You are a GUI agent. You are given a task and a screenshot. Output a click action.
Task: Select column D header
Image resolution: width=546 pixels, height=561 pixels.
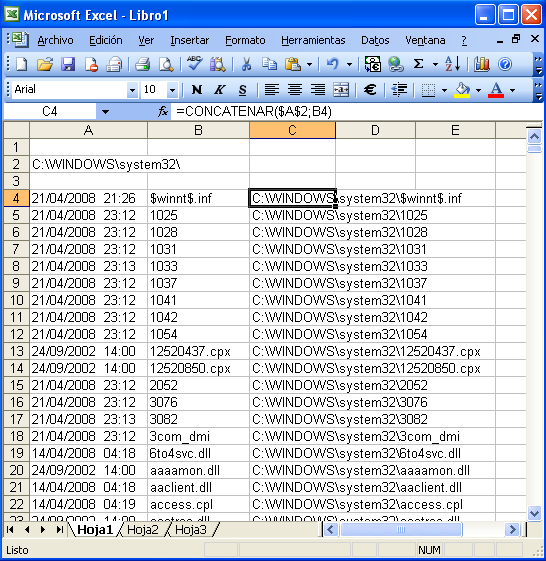click(x=375, y=130)
